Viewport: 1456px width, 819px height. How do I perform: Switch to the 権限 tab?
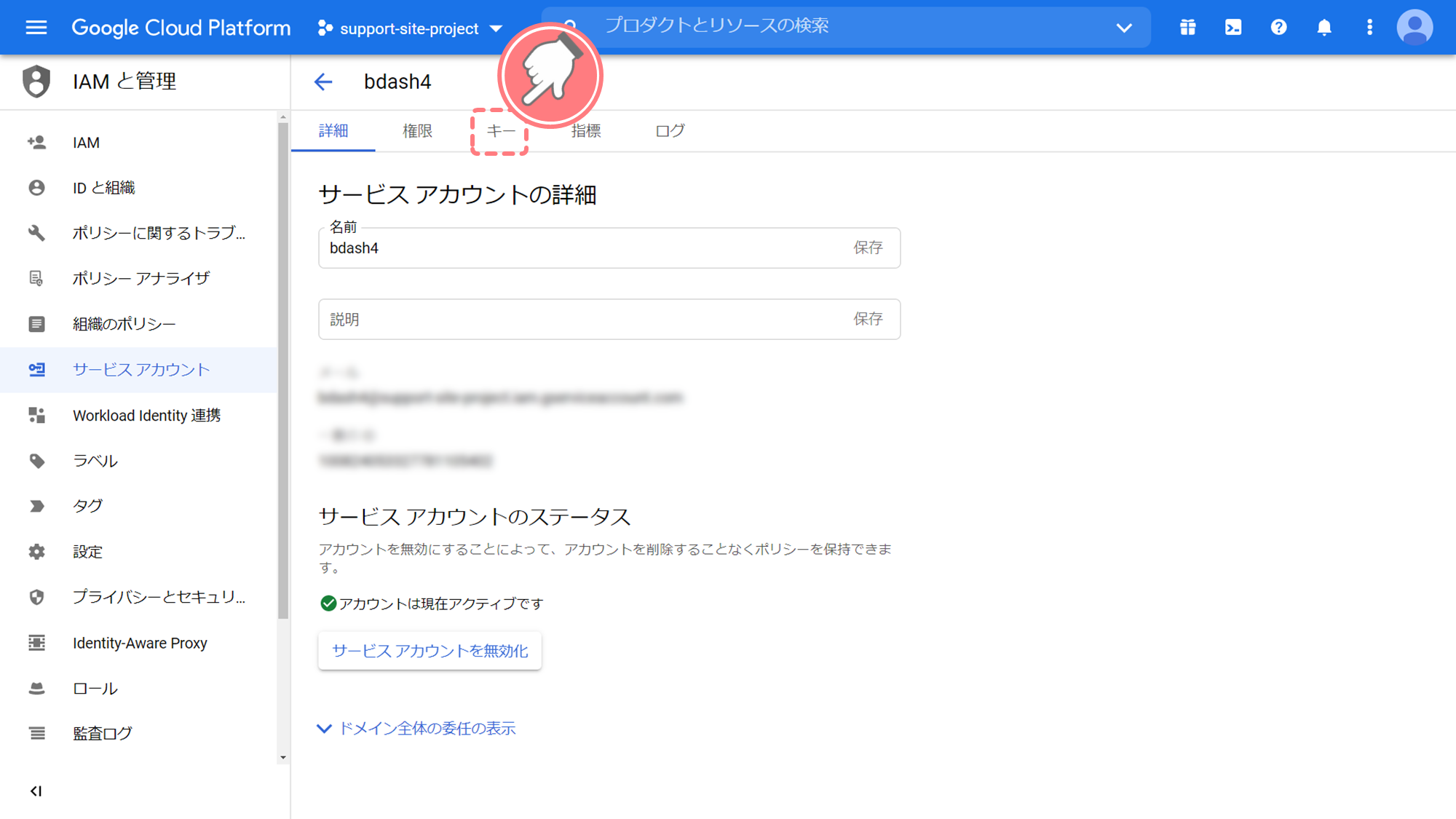[x=417, y=131]
